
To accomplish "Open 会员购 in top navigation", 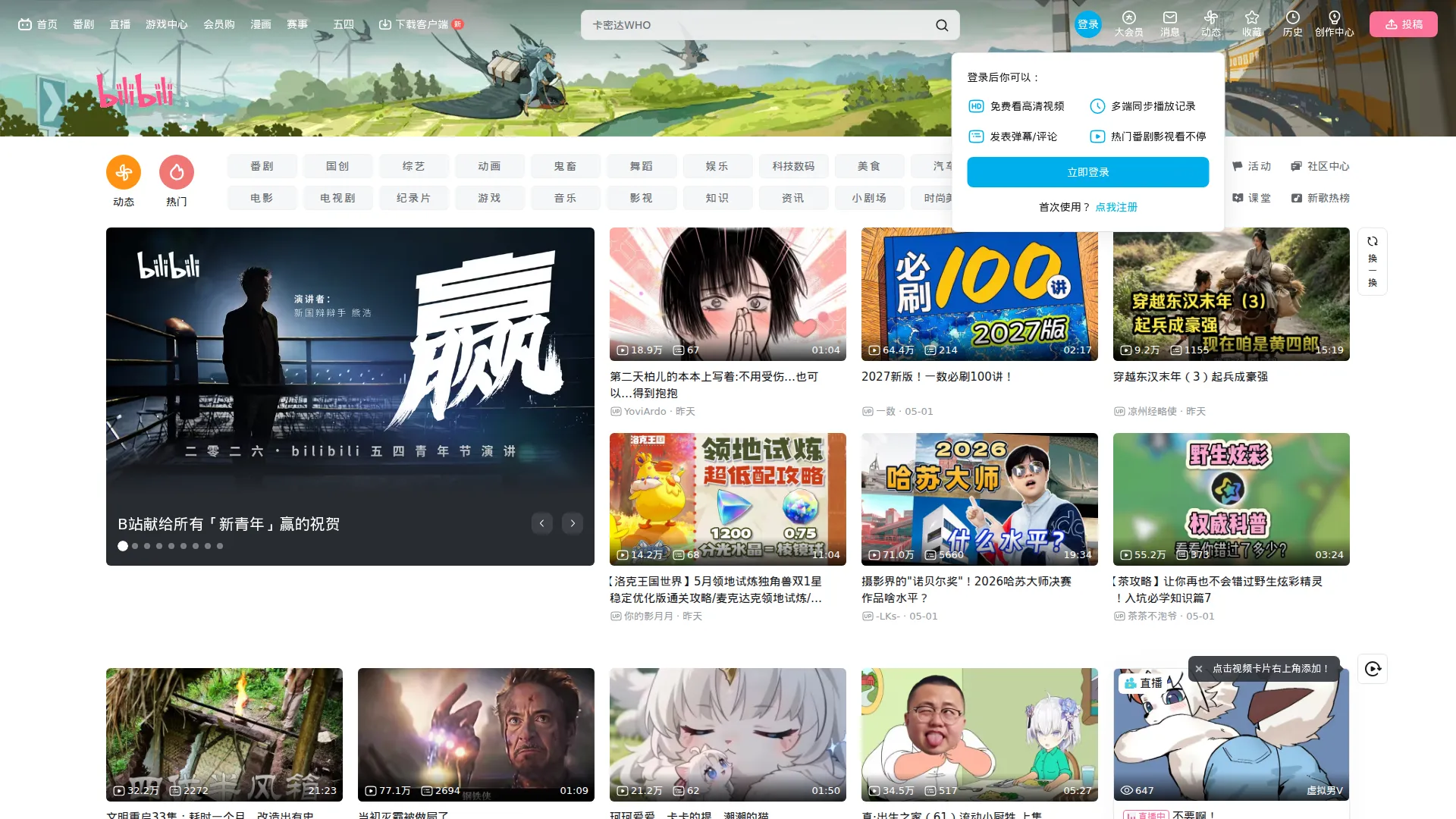I will pyautogui.click(x=219, y=24).
